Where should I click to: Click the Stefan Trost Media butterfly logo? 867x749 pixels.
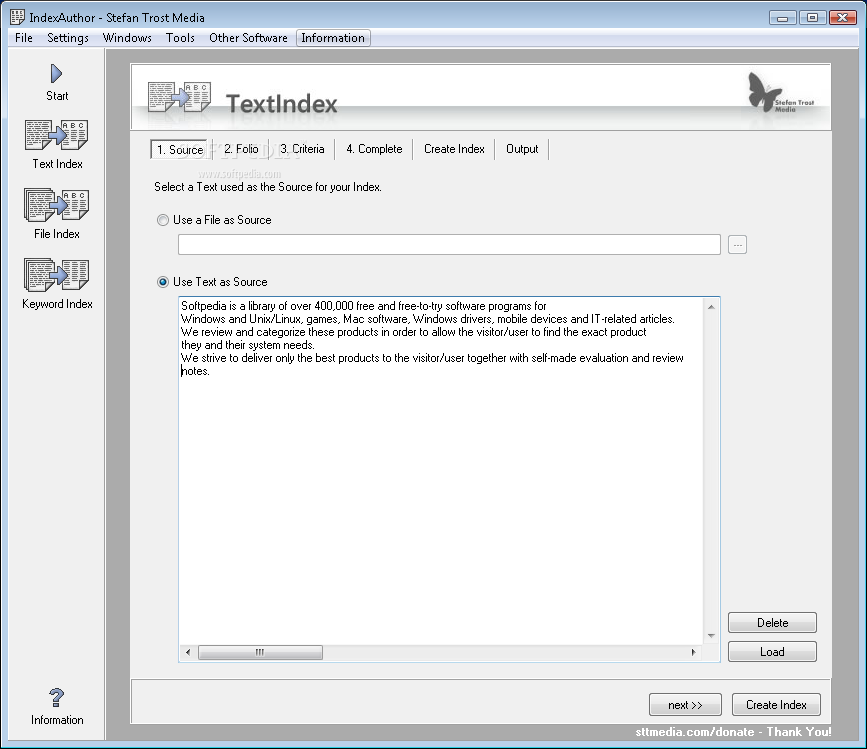(780, 93)
